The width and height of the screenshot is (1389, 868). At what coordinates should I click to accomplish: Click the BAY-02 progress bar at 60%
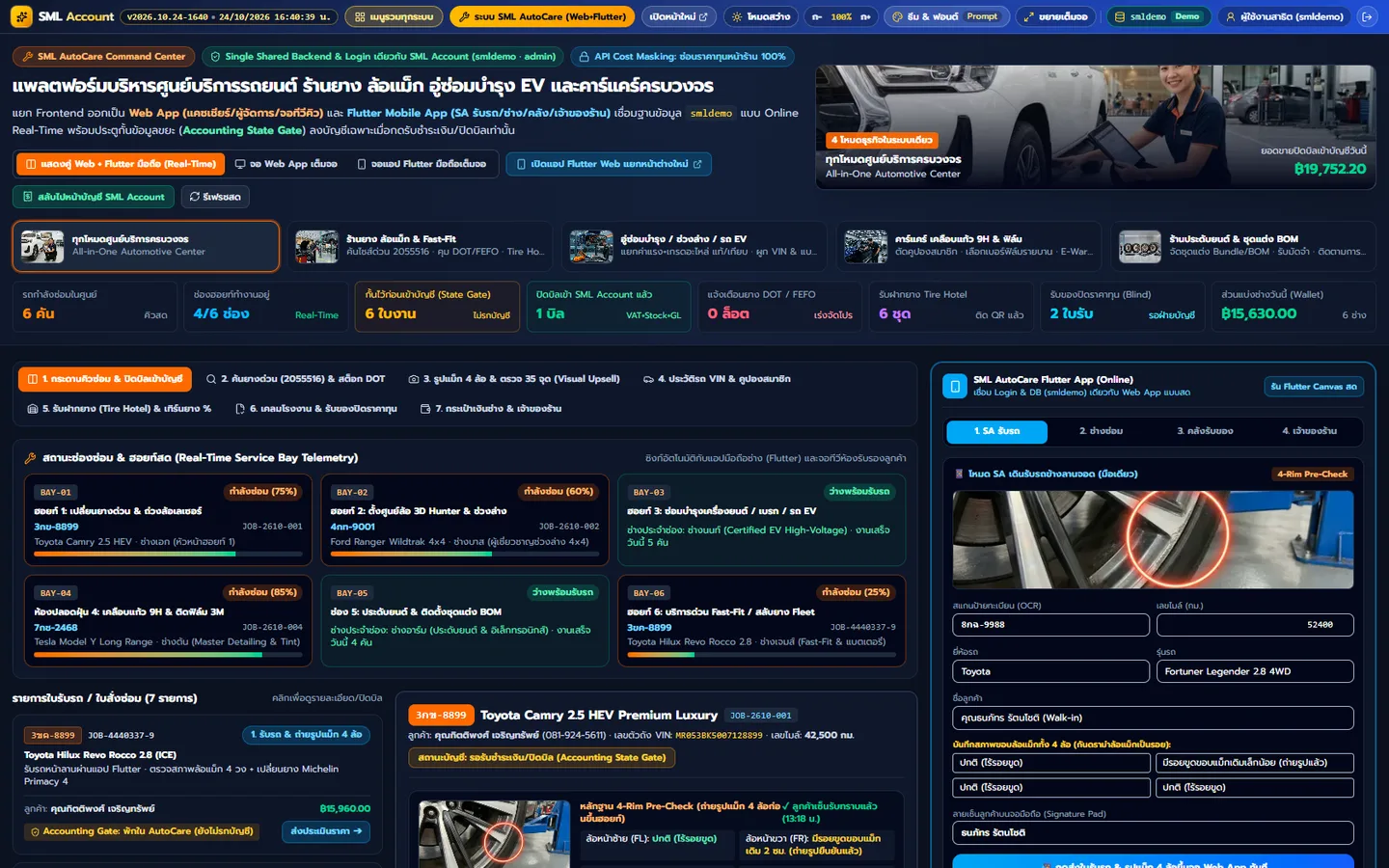[x=465, y=554]
